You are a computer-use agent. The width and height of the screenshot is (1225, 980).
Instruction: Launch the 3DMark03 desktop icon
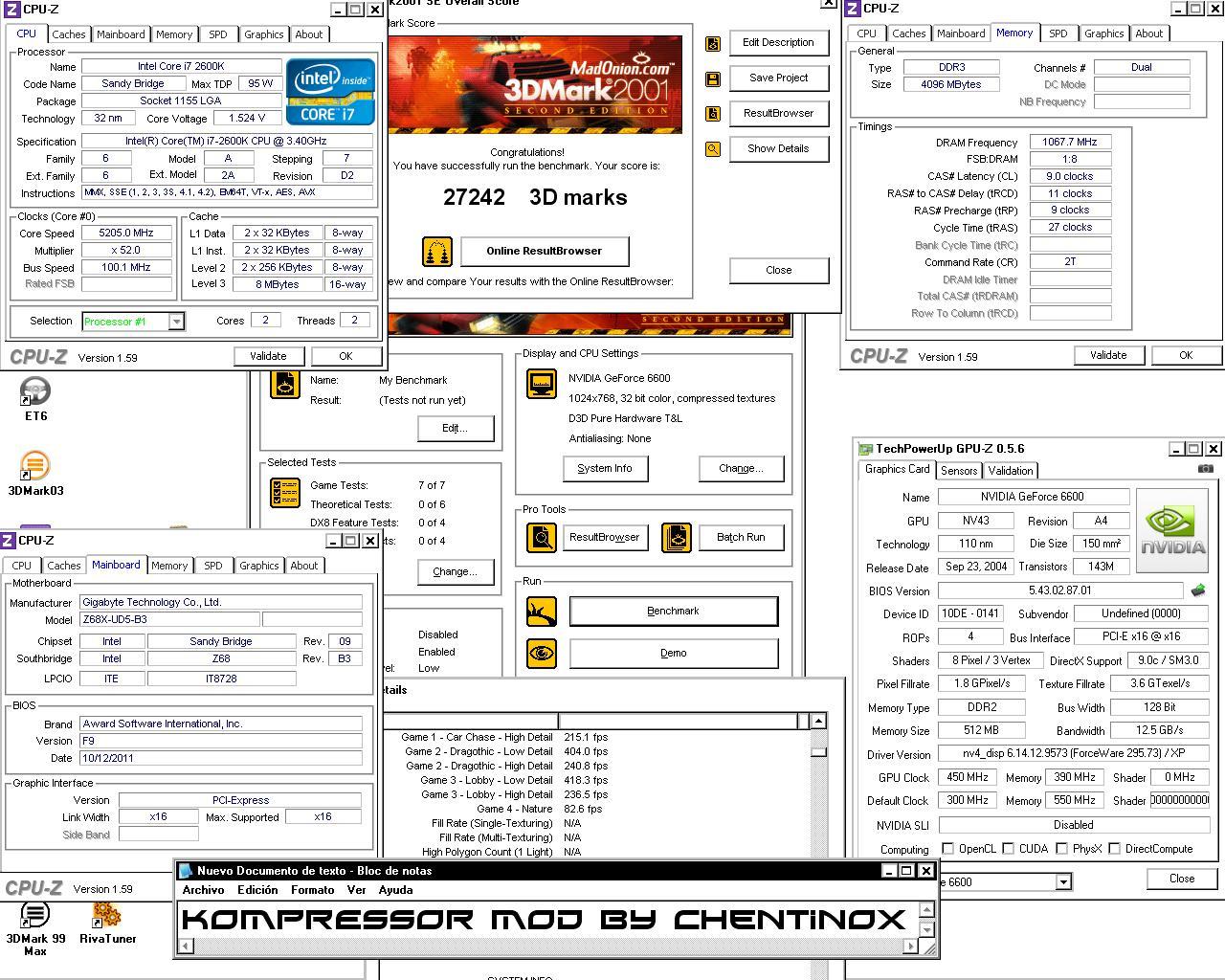(x=35, y=473)
